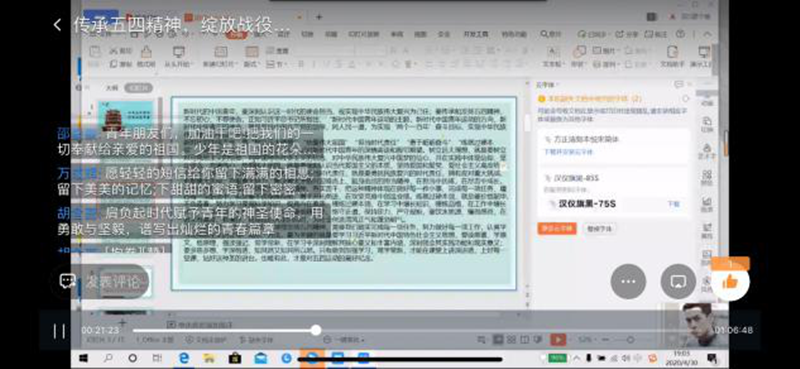Go back using the top-left arrow

pos(57,25)
